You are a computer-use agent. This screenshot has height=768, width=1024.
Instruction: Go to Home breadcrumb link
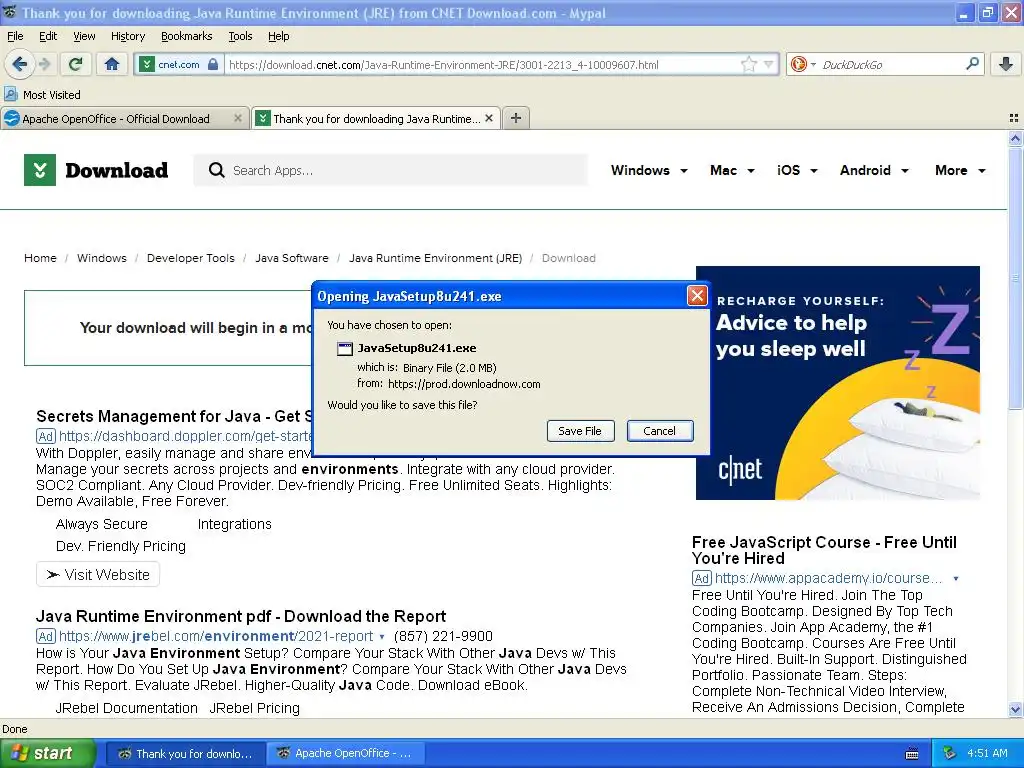(40, 258)
